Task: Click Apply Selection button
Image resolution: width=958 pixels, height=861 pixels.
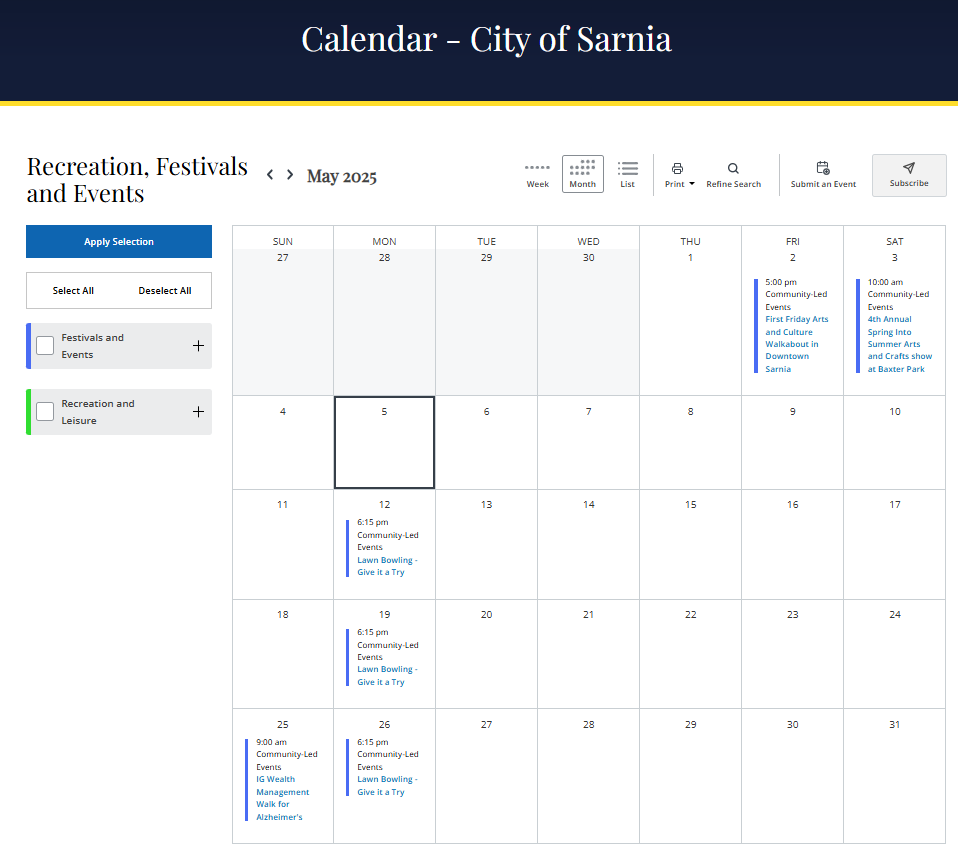Action: 119,241
